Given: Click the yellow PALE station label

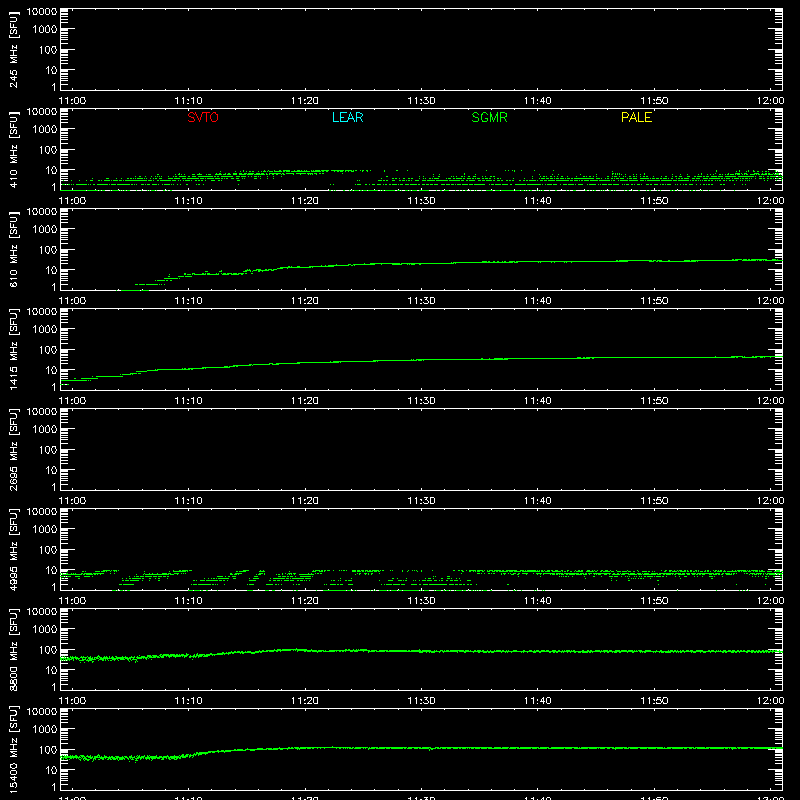Looking at the screenshot, I should (x=636, y=117).
